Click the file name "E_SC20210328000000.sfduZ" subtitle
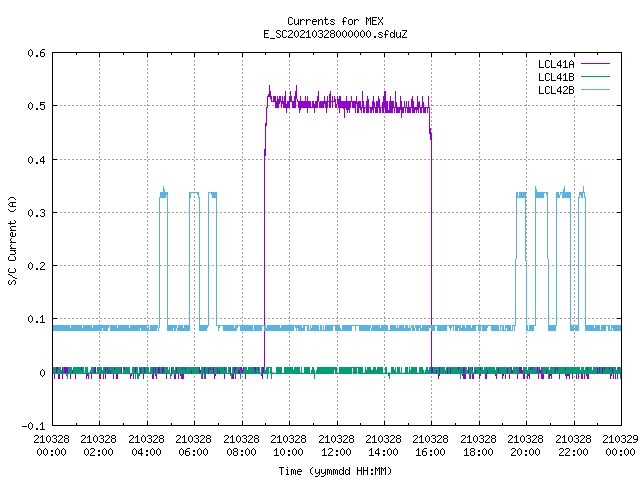The width and height of the screenshot is (640, 480). tap(335, 34)
